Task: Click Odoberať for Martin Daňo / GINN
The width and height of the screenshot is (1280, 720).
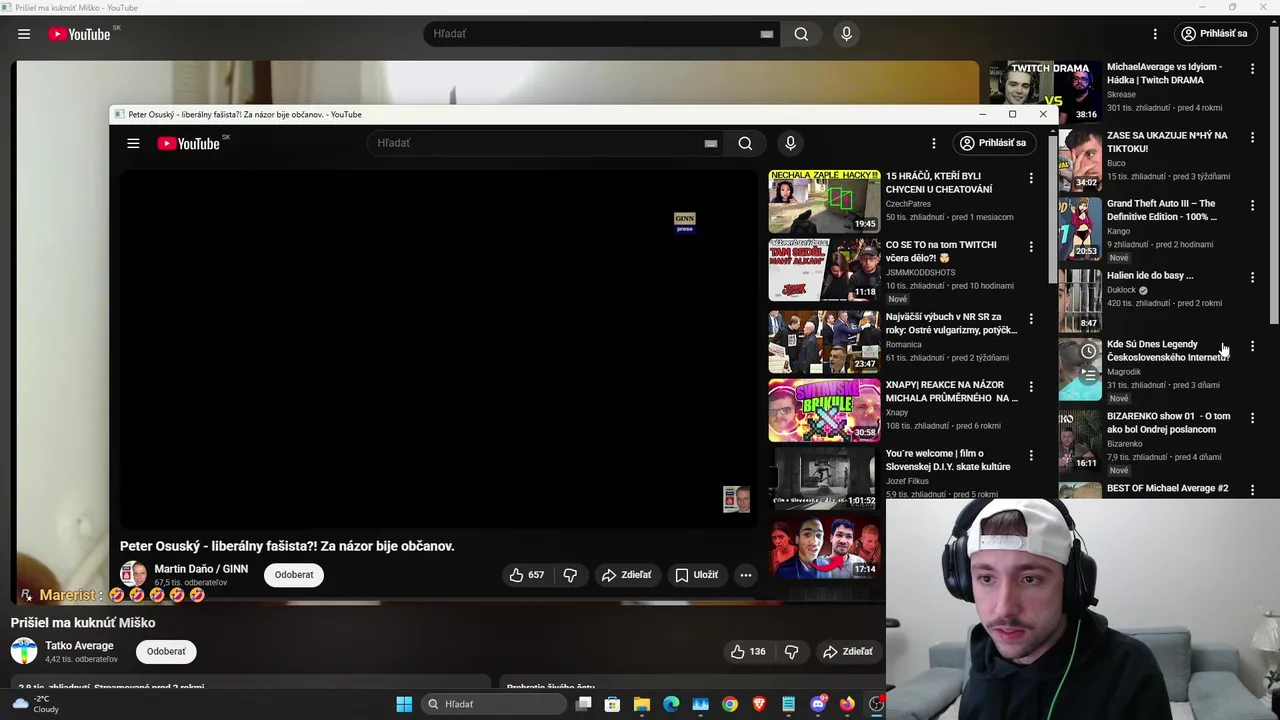Action: pyautogui.click(x=294, y=575)
